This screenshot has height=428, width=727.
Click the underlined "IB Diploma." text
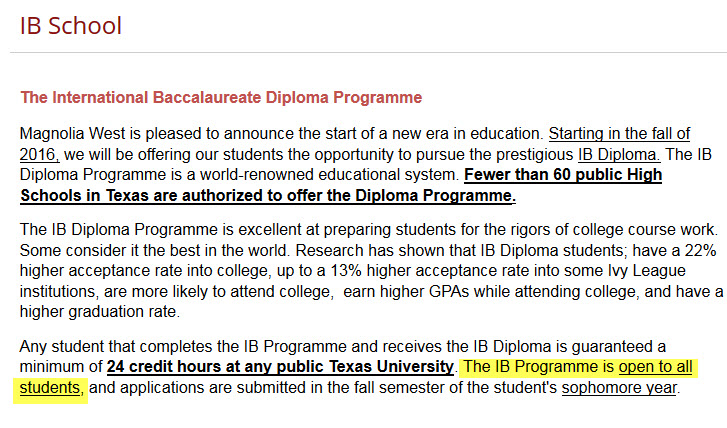(619, 154)
